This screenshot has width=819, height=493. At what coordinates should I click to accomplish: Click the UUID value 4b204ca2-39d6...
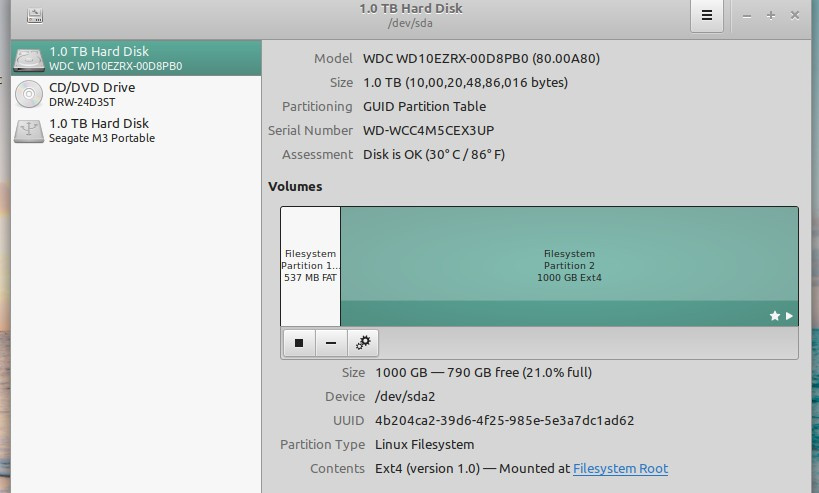click(505, 420)
